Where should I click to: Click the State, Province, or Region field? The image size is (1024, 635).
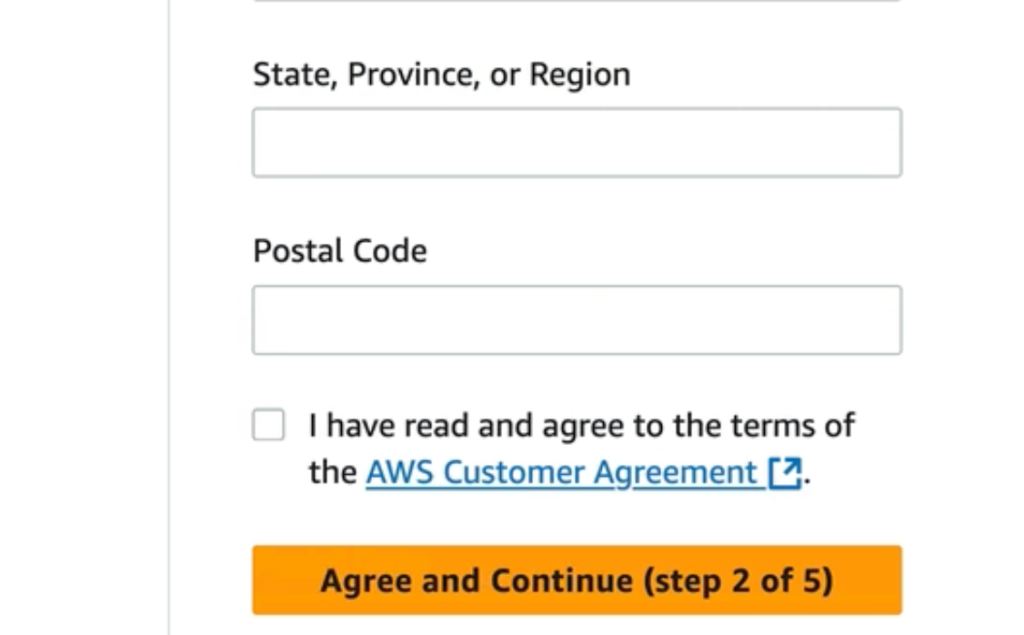(x=577, y=142)
